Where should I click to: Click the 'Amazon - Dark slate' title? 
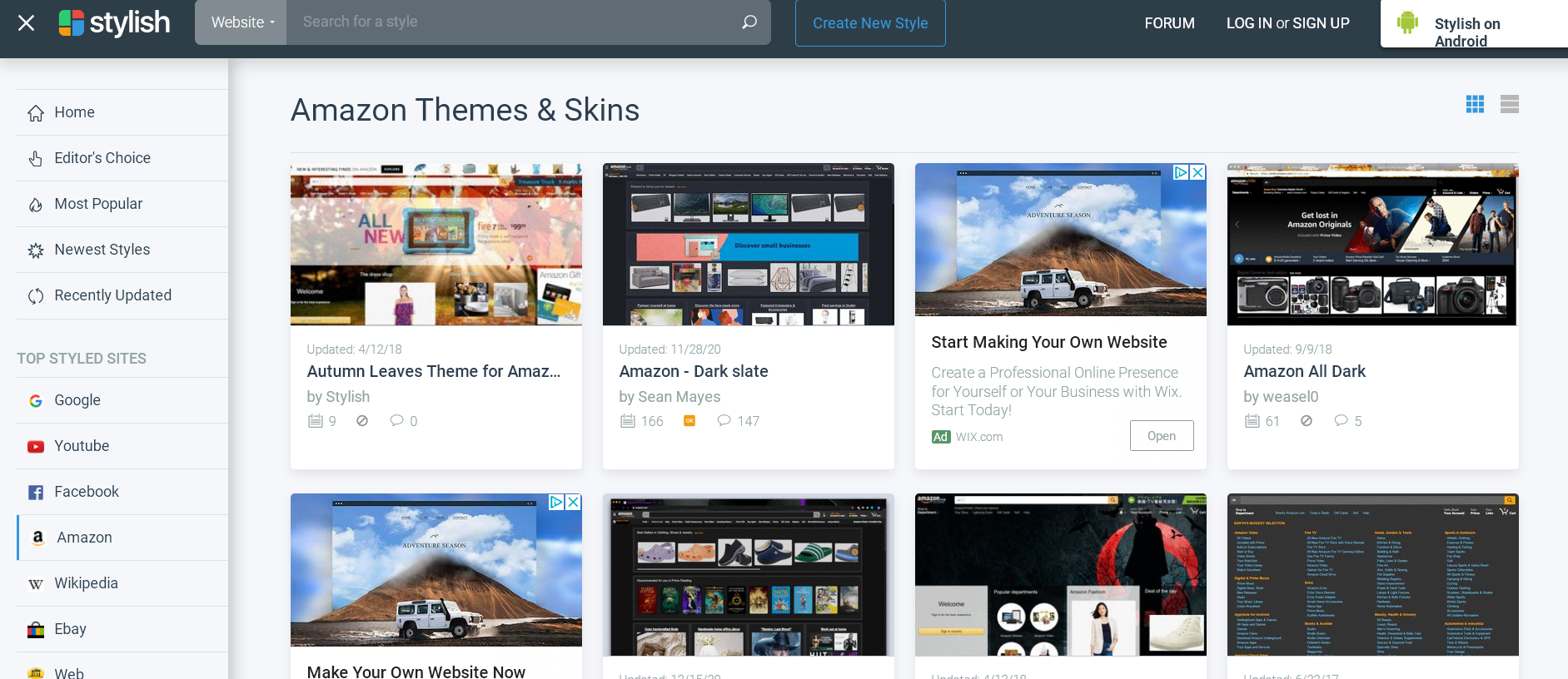tap(694, 371)
